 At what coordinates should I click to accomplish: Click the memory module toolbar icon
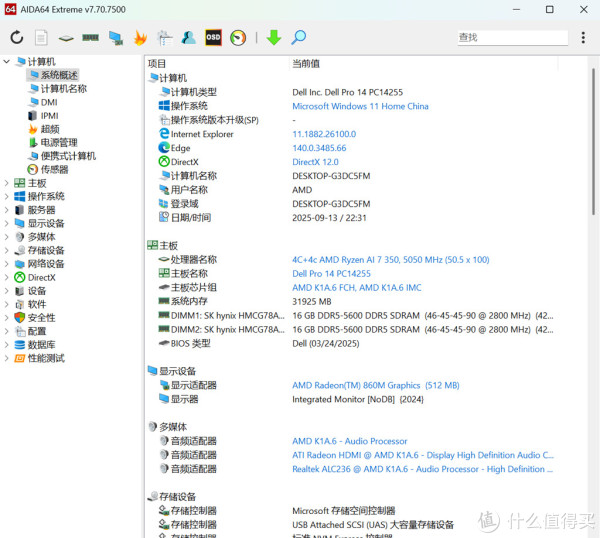(x=90, y=38)
